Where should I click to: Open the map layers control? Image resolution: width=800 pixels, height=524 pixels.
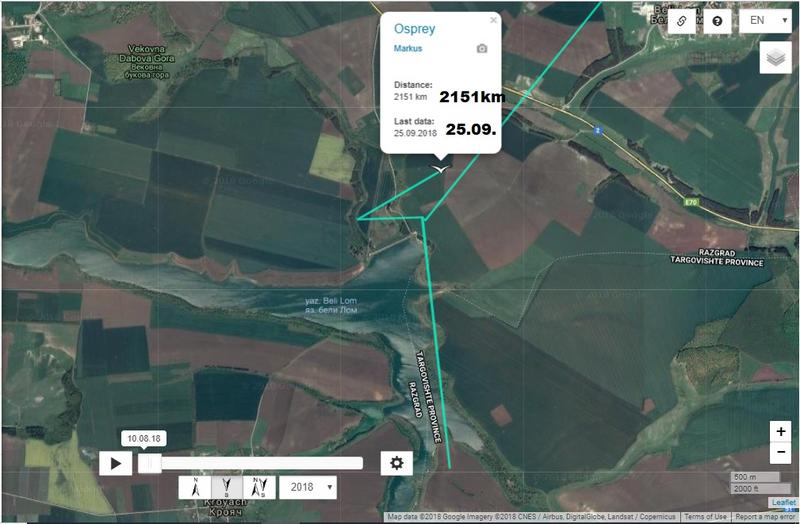coord(776,58)
